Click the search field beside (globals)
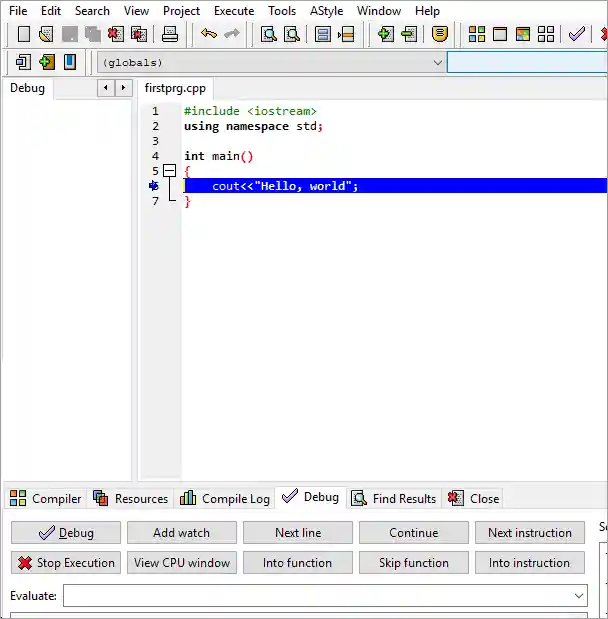 tap(527, 63)
